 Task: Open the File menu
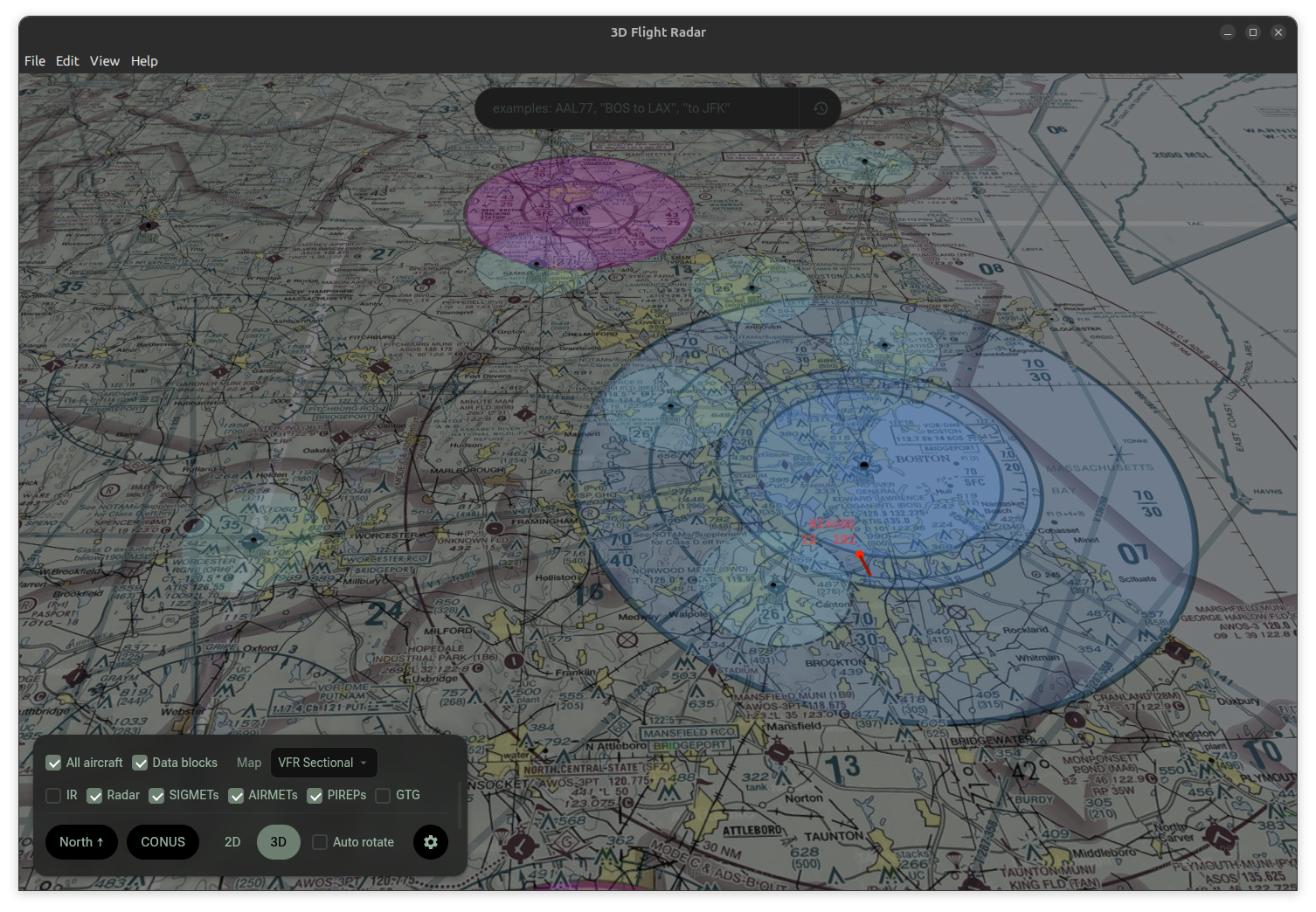34,61
